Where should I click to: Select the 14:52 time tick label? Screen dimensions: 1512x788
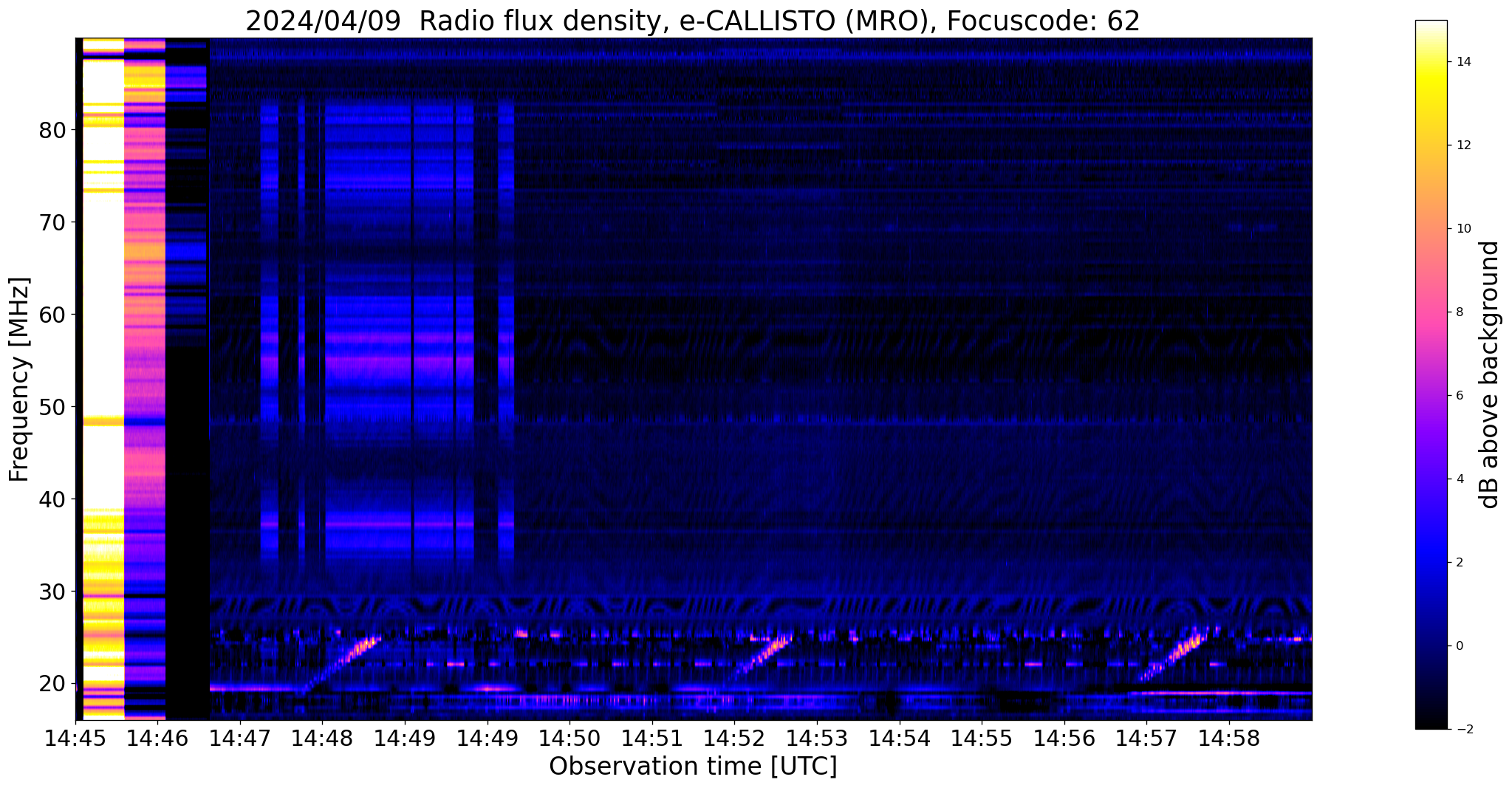pyautogui.click(x=734, y=739)
